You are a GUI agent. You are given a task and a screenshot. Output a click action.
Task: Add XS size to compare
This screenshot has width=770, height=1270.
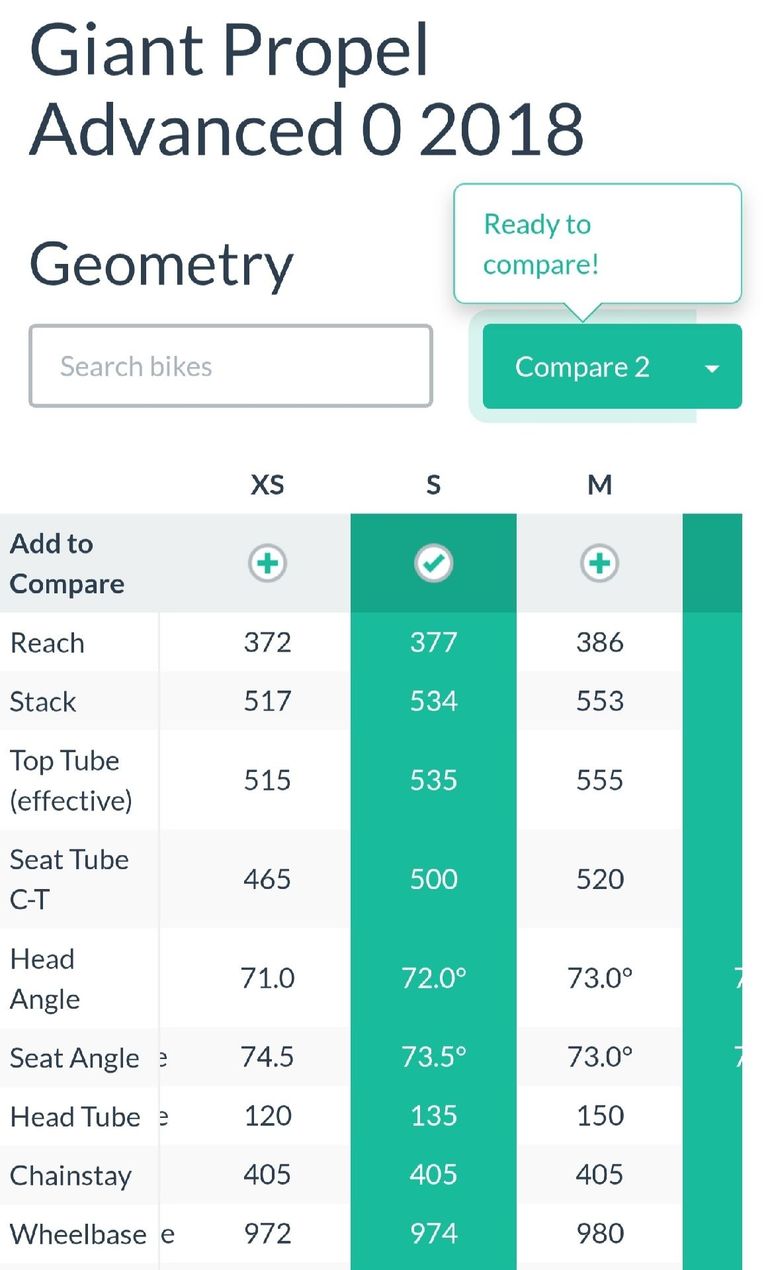click(x=267, y=563)
